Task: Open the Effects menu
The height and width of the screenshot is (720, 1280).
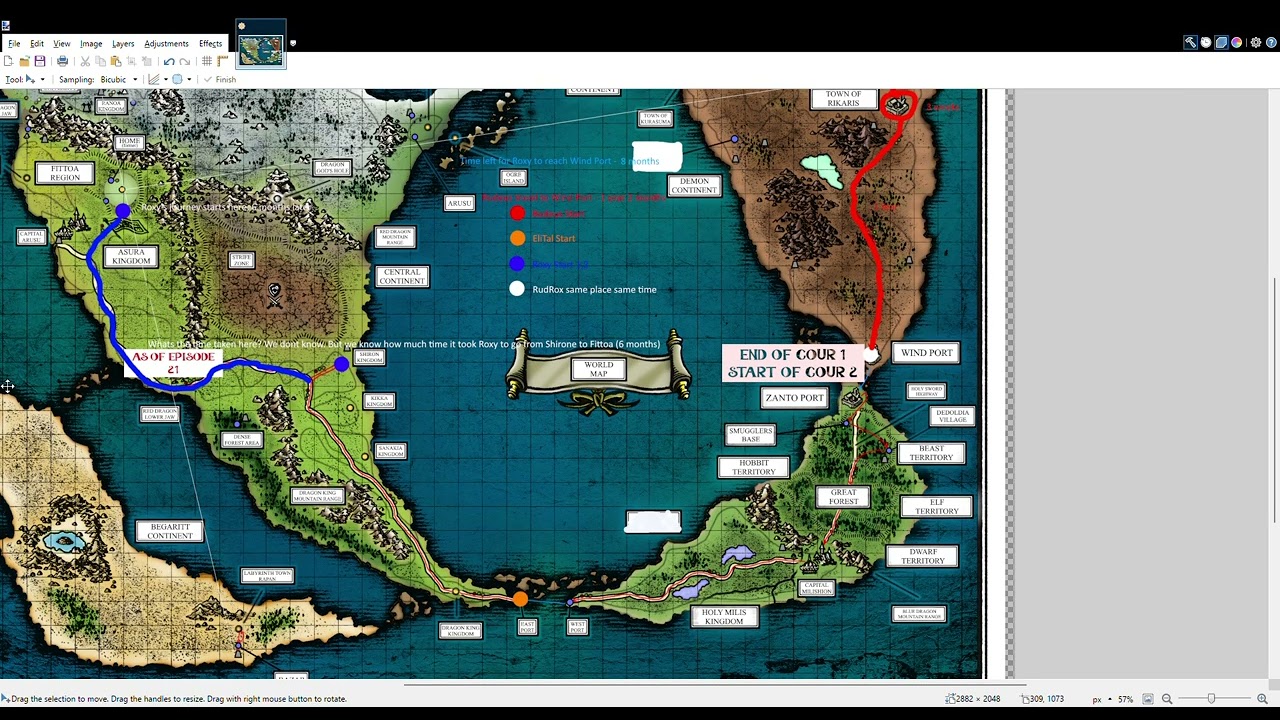Action: pos(210,44)
